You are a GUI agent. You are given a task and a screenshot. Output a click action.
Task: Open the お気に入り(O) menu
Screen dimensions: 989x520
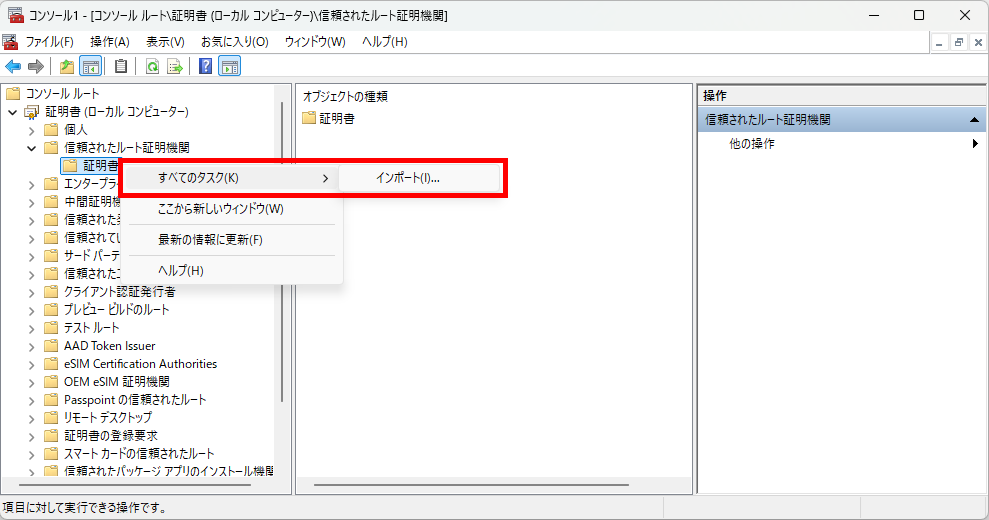pyautogui.click(x=235, y=42)
